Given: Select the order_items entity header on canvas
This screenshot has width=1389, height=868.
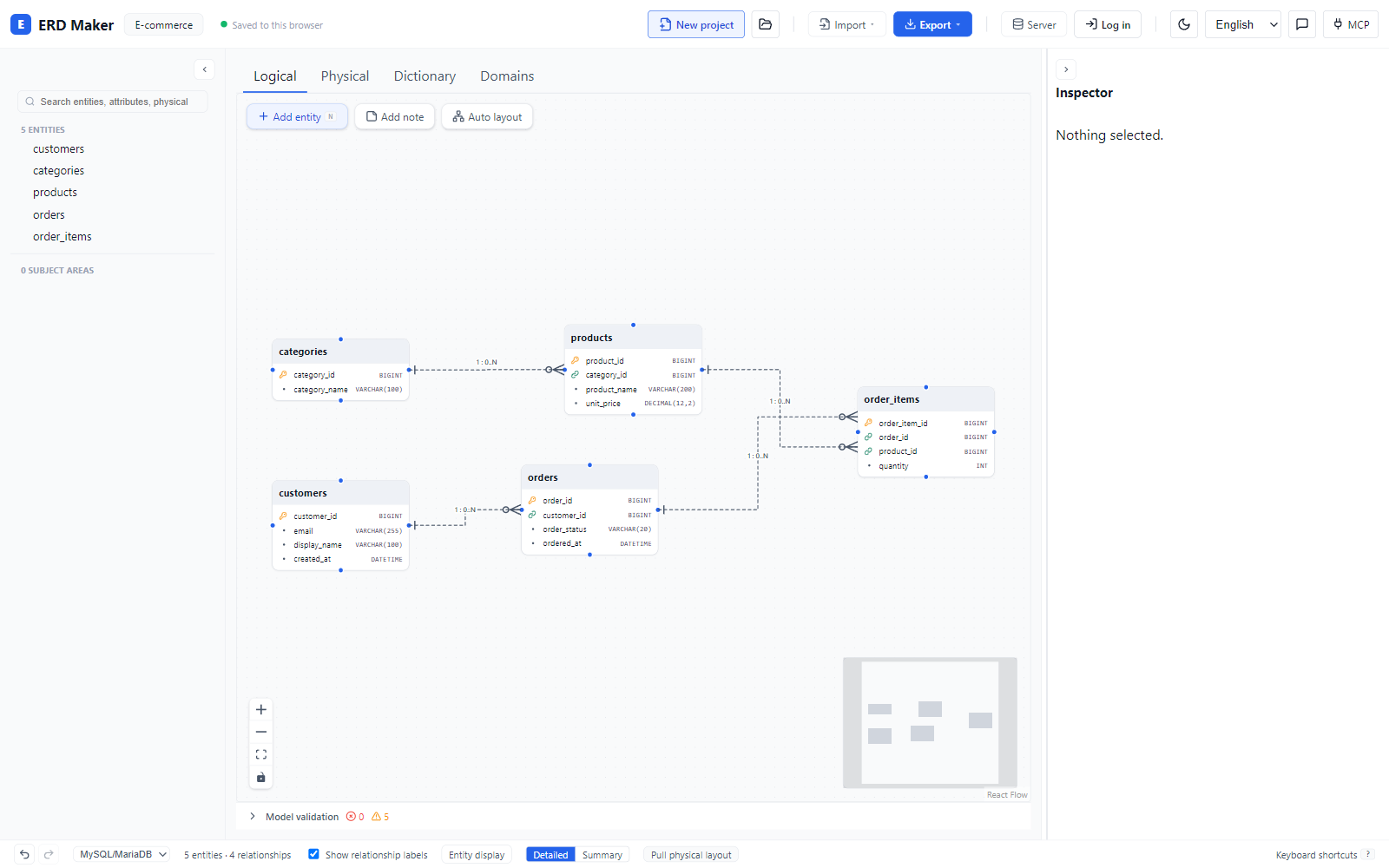Looking at the screenshot, I should pyautogui.click(x=925, y=399).
